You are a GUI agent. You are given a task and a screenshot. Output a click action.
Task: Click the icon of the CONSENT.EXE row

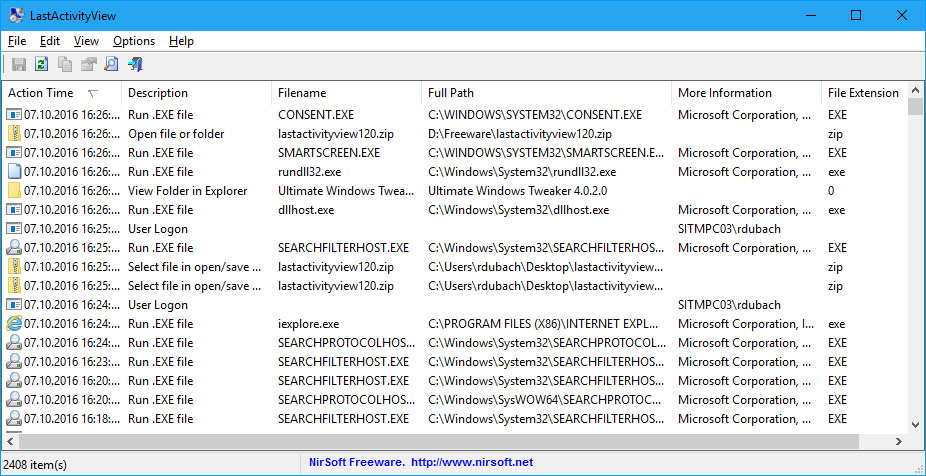(14, 115)
